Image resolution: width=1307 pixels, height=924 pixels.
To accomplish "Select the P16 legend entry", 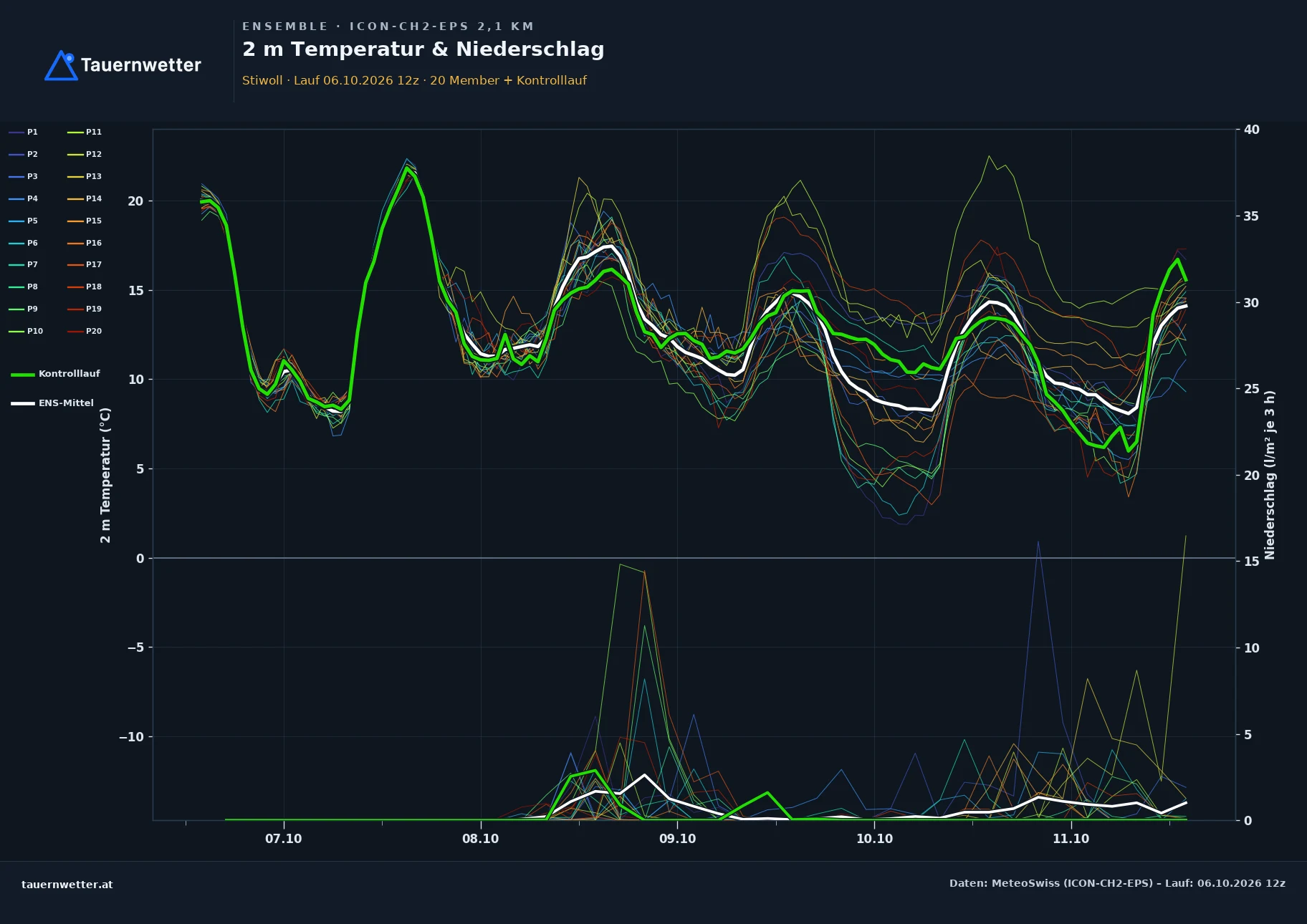I will (x=85, y=243).
